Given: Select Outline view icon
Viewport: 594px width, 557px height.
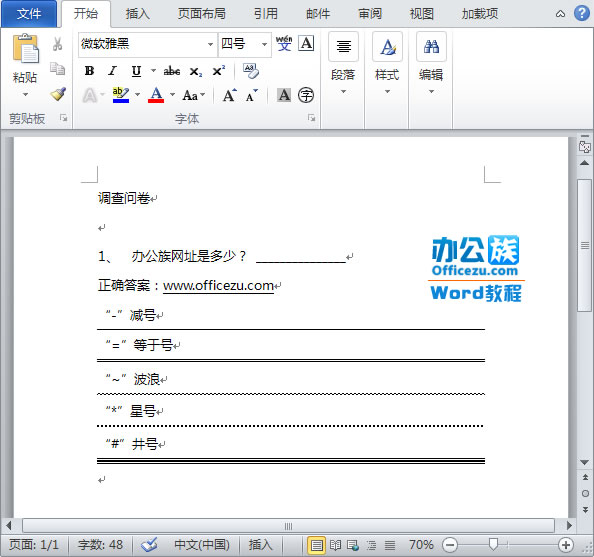Looking at the screenshot, I should click(371, 546).
